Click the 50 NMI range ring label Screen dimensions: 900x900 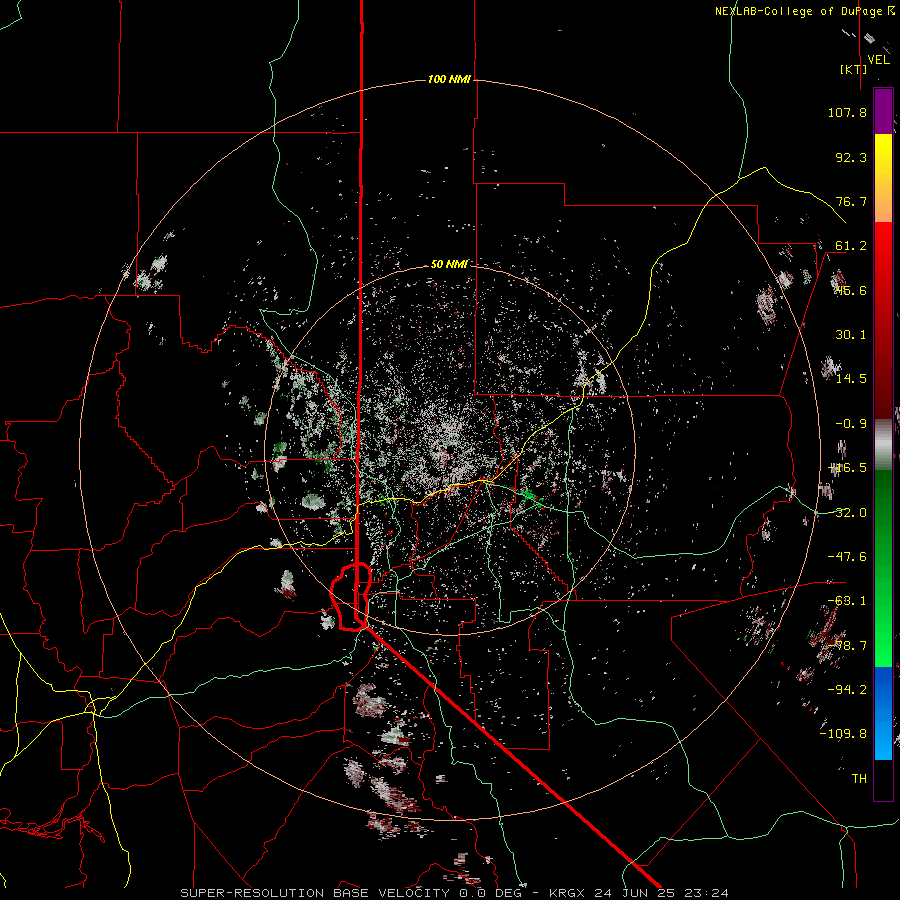[449, 264]
